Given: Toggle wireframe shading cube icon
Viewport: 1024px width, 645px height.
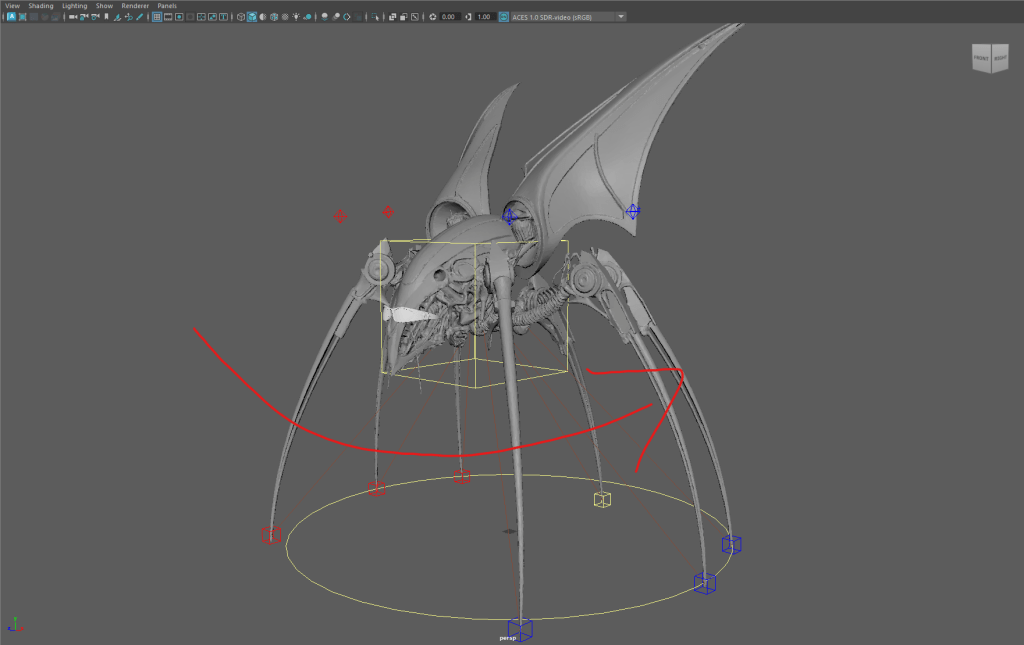Looking at the screenshot, I should [240, 17].
